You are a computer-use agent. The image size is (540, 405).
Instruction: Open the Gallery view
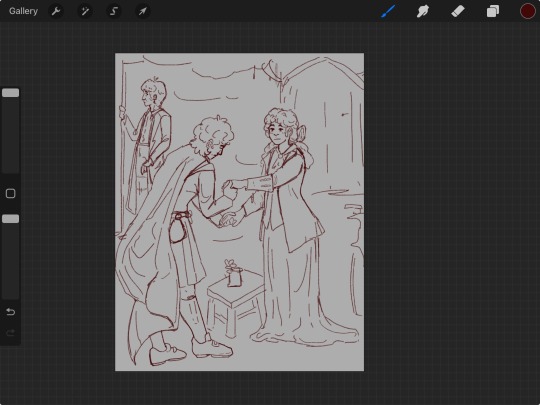click(23, 11)
